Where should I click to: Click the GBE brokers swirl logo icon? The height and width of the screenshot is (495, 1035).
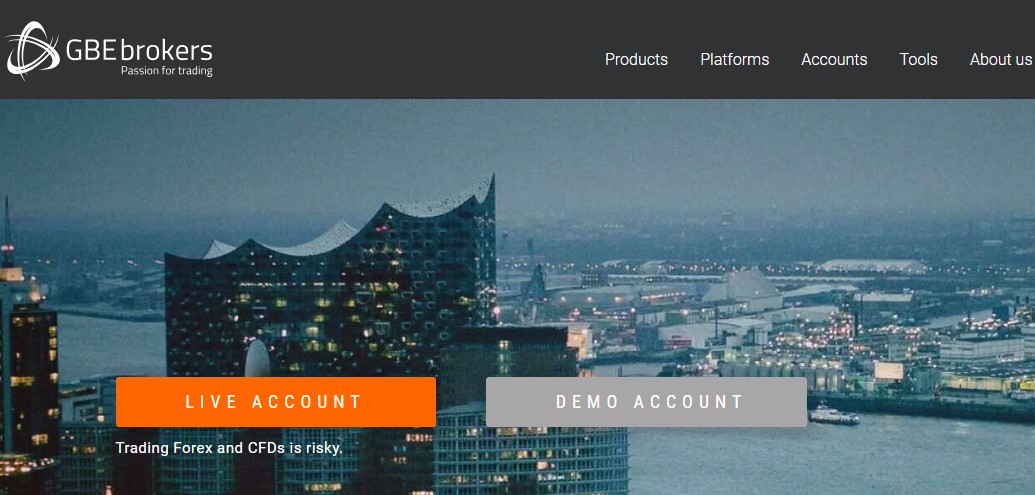32,50
